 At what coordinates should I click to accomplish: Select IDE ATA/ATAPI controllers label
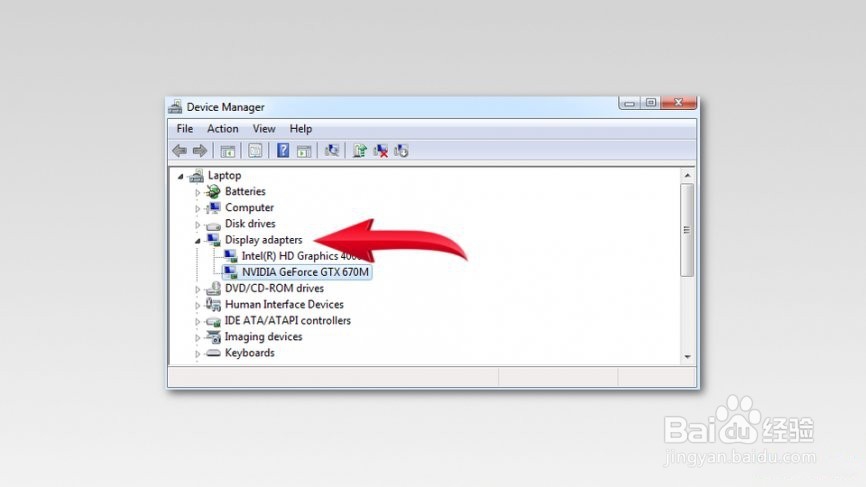click(287, 321)
